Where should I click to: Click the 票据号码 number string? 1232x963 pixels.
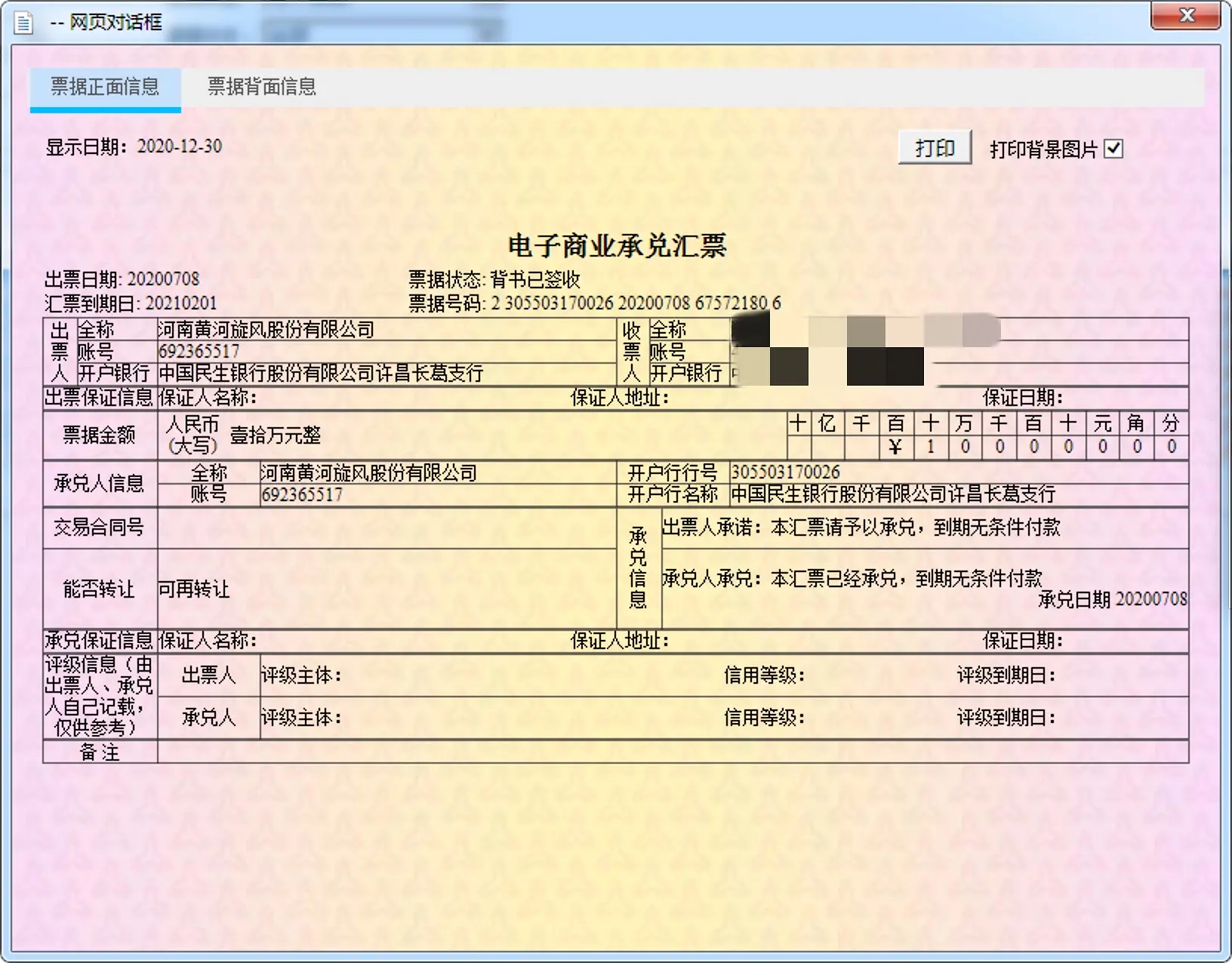(x=636, y=303)
